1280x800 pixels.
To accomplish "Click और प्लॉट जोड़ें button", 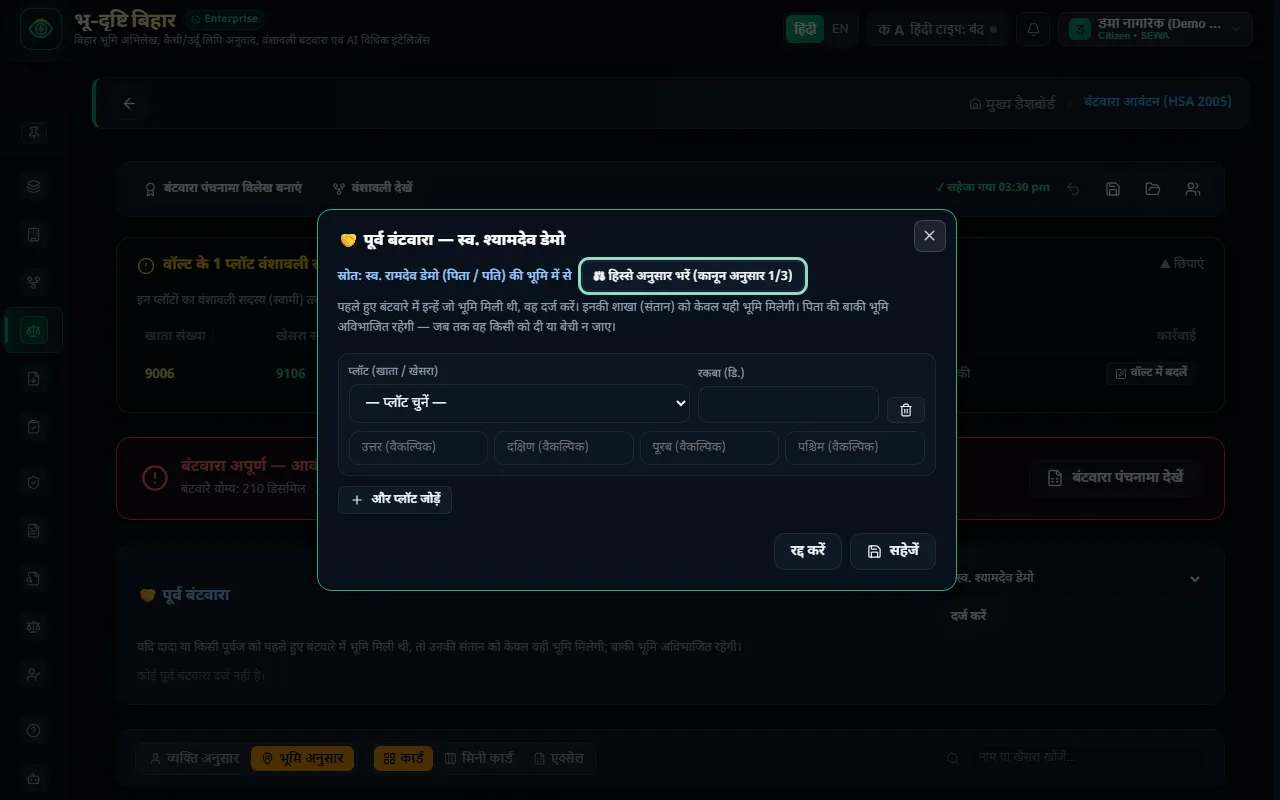I will tap(395, 499).
